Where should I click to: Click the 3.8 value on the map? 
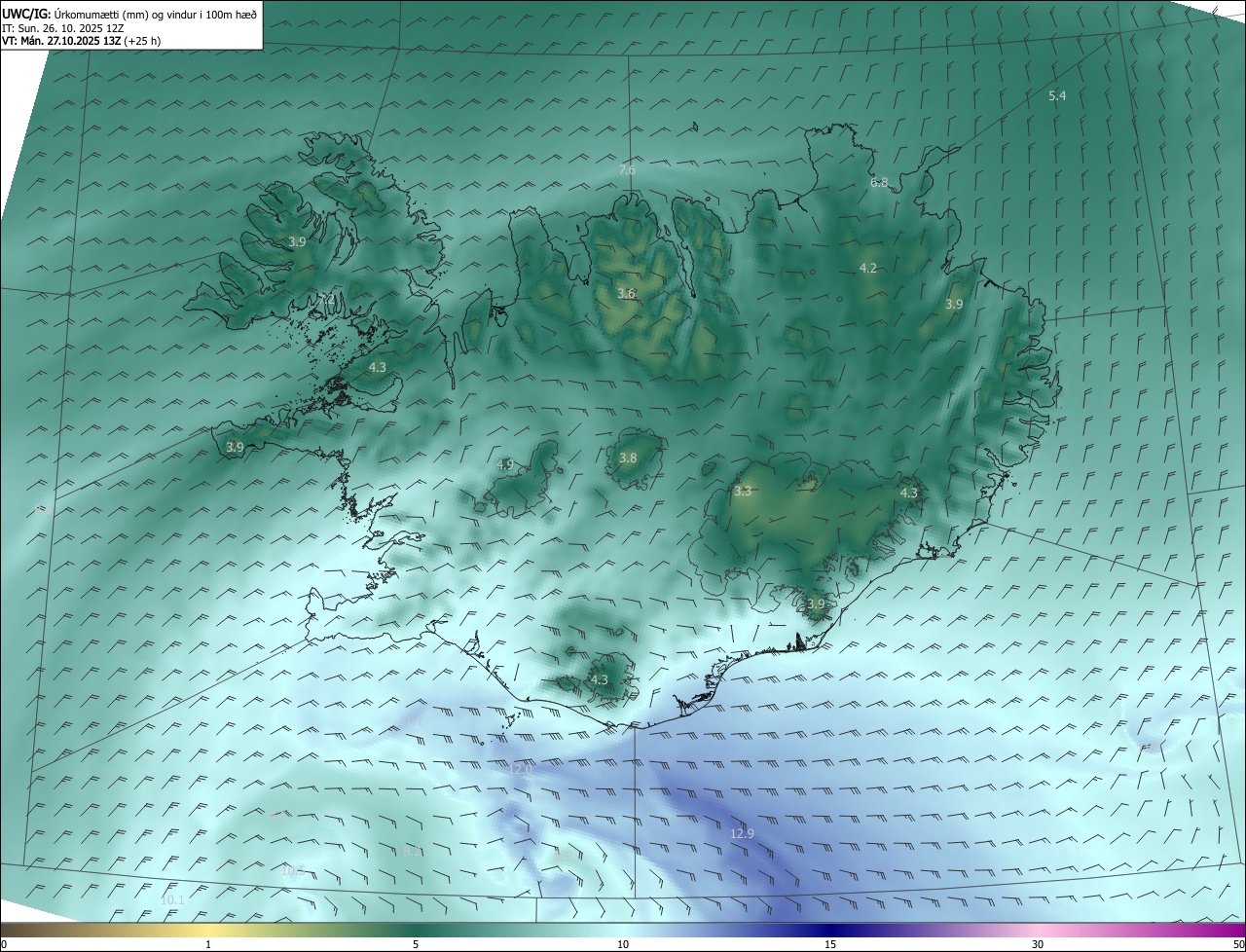[x=628, y=458]
